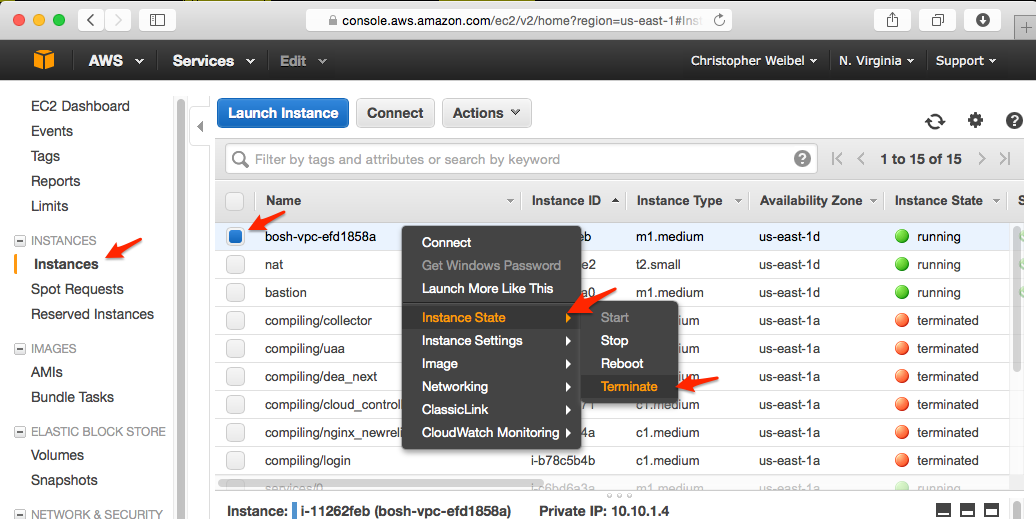The height and width of the screenshot is (519, 1036).
Task: Click the Safari address bar
Action: click(x=519, y=20)
